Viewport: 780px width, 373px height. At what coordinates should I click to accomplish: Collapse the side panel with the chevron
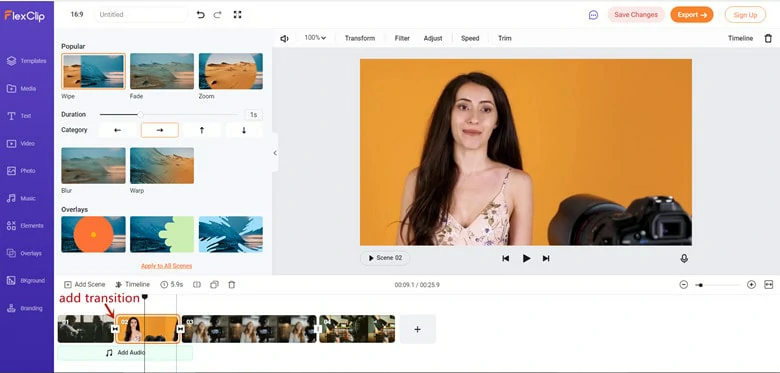pos(275,153)
